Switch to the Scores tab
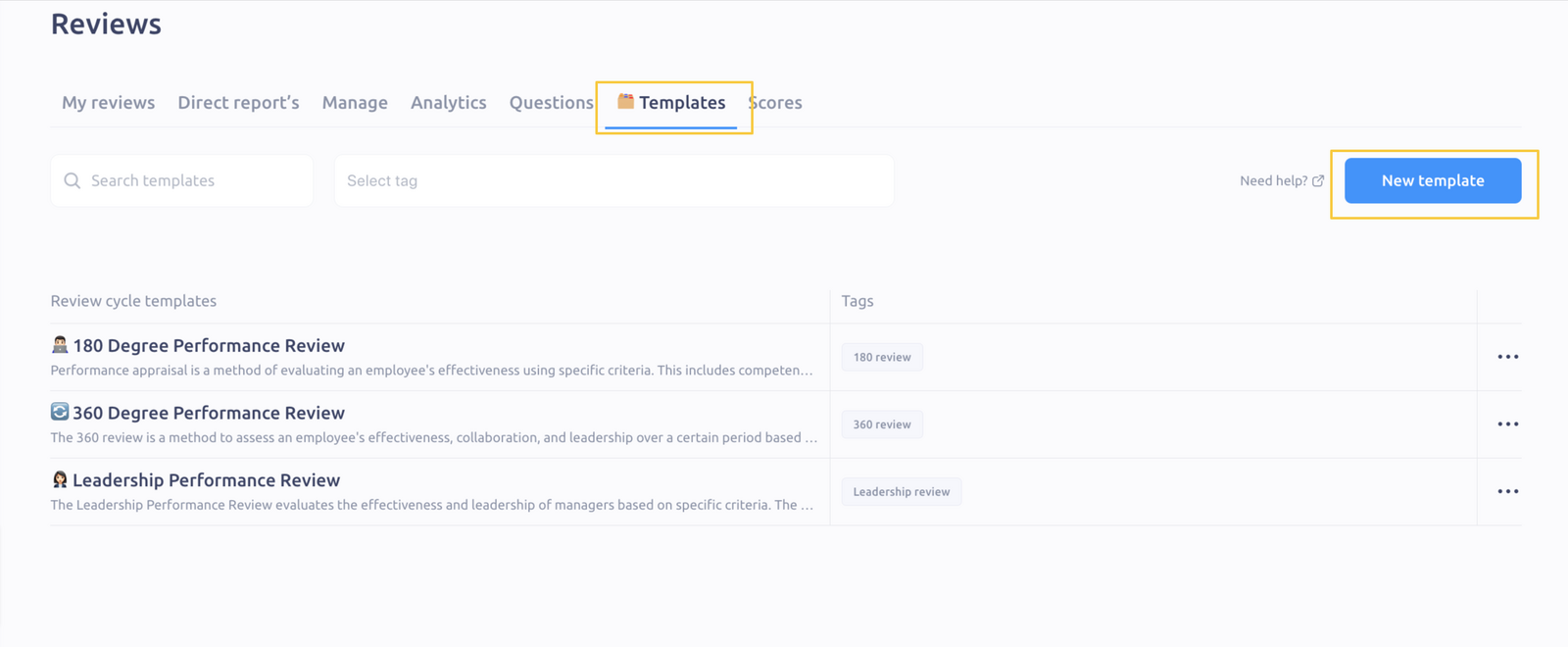The height and width of the screenshot is (647, 1568). (x=775, y=103)
